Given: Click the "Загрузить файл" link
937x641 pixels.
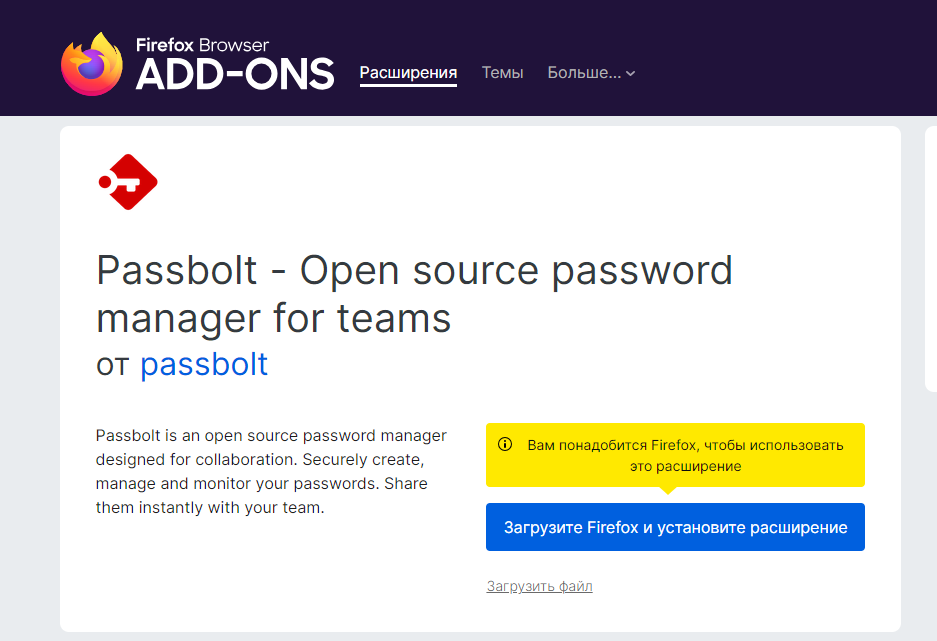Looking at the screenshot, I should tap(539, 586).
